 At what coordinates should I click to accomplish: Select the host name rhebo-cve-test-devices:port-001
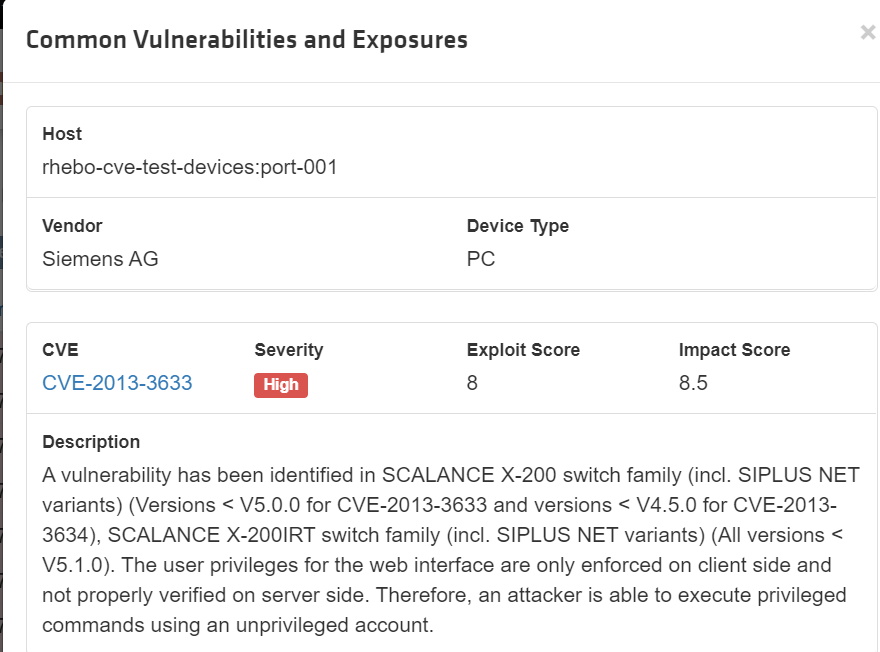point(190,167)
